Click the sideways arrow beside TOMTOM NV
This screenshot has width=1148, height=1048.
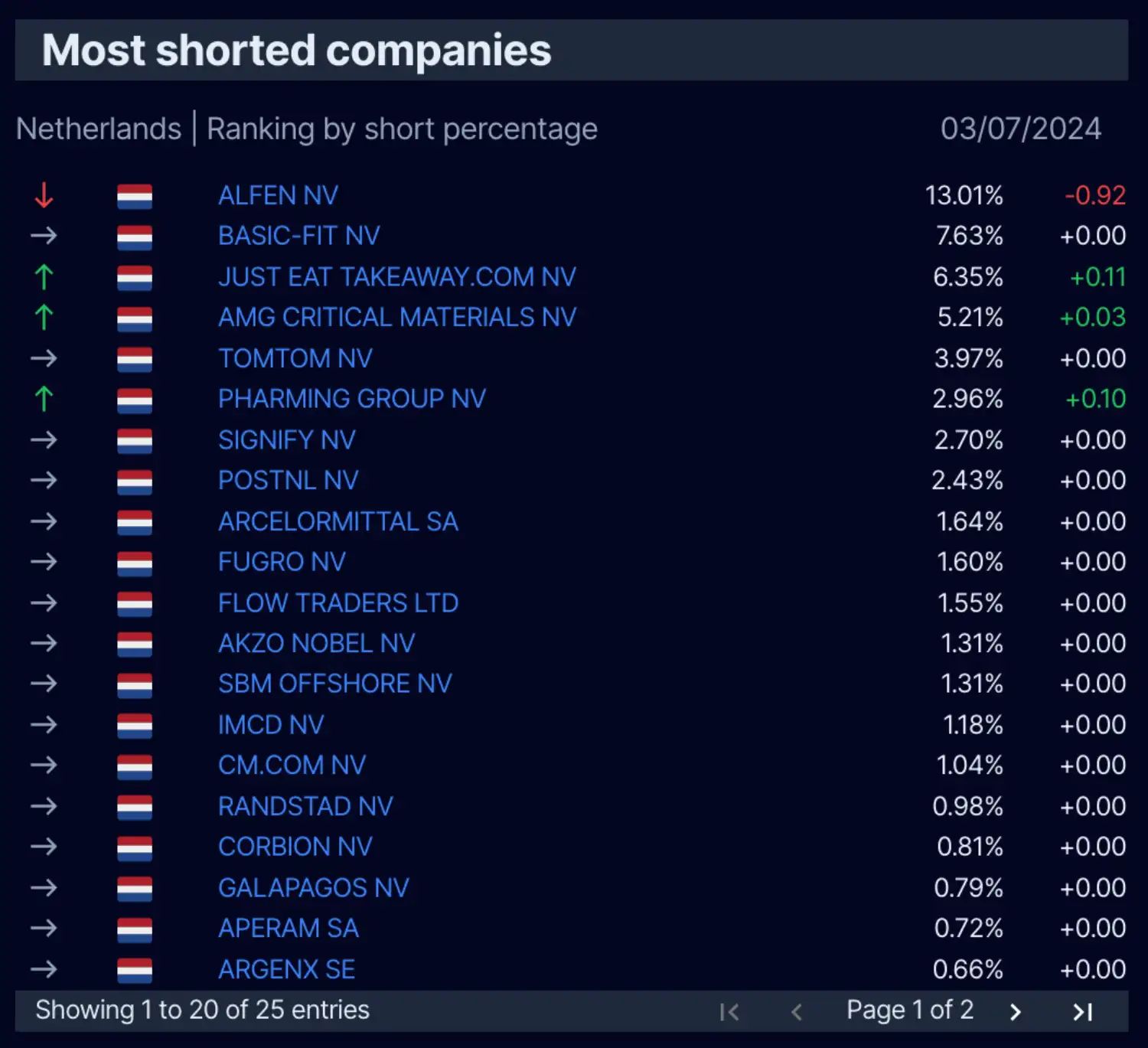(x=44, y=358)
